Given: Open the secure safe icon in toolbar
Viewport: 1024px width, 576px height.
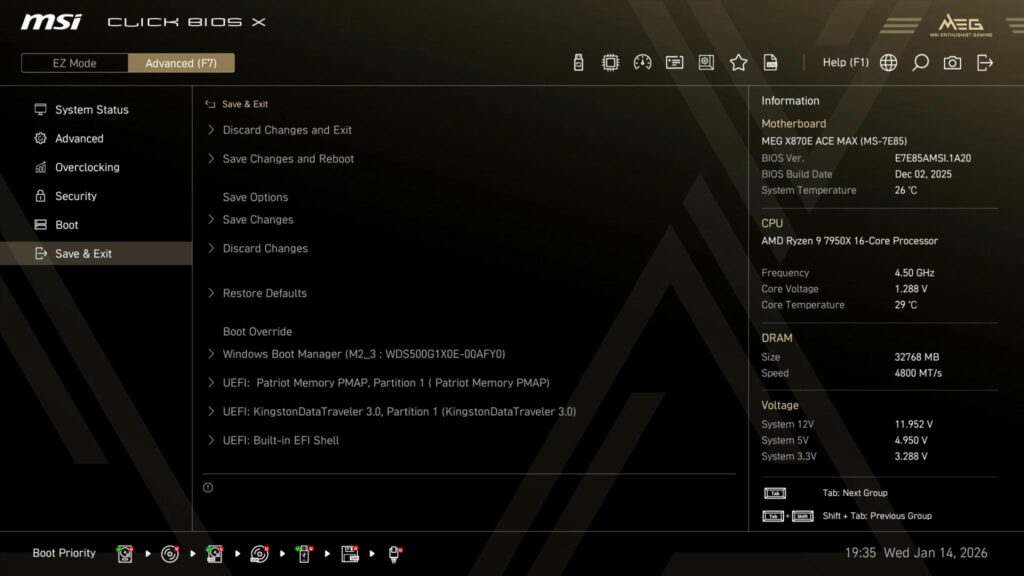Looking at the screenshot, I should (706, 63).
